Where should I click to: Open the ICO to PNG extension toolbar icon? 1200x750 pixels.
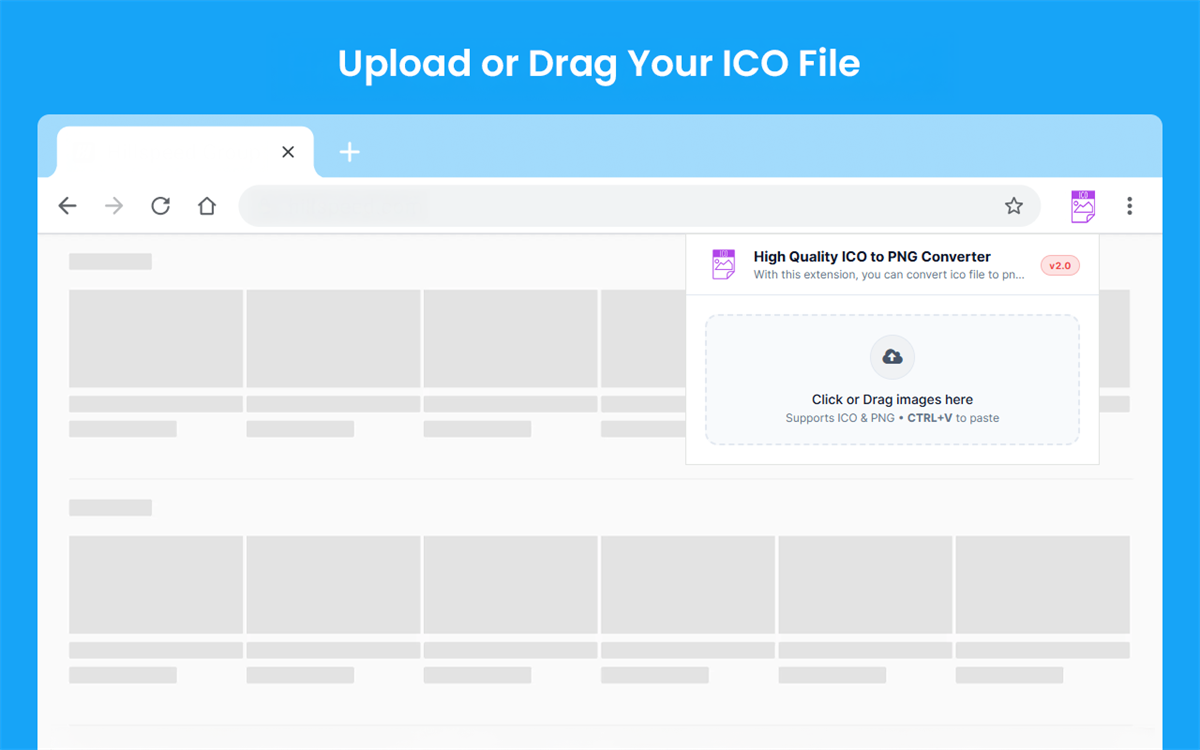point(1083,206)
